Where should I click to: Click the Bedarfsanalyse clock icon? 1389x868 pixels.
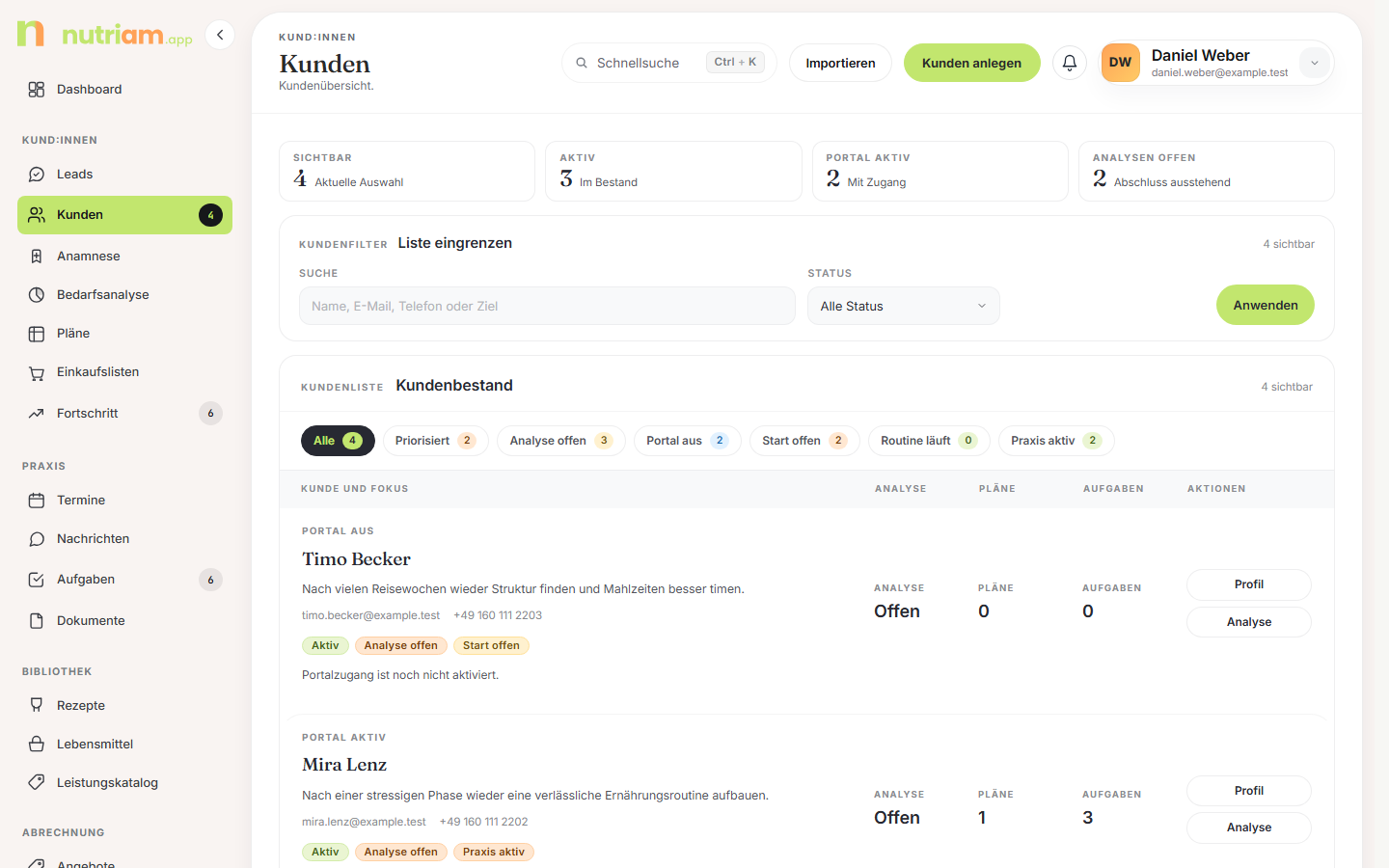[37, 295]
